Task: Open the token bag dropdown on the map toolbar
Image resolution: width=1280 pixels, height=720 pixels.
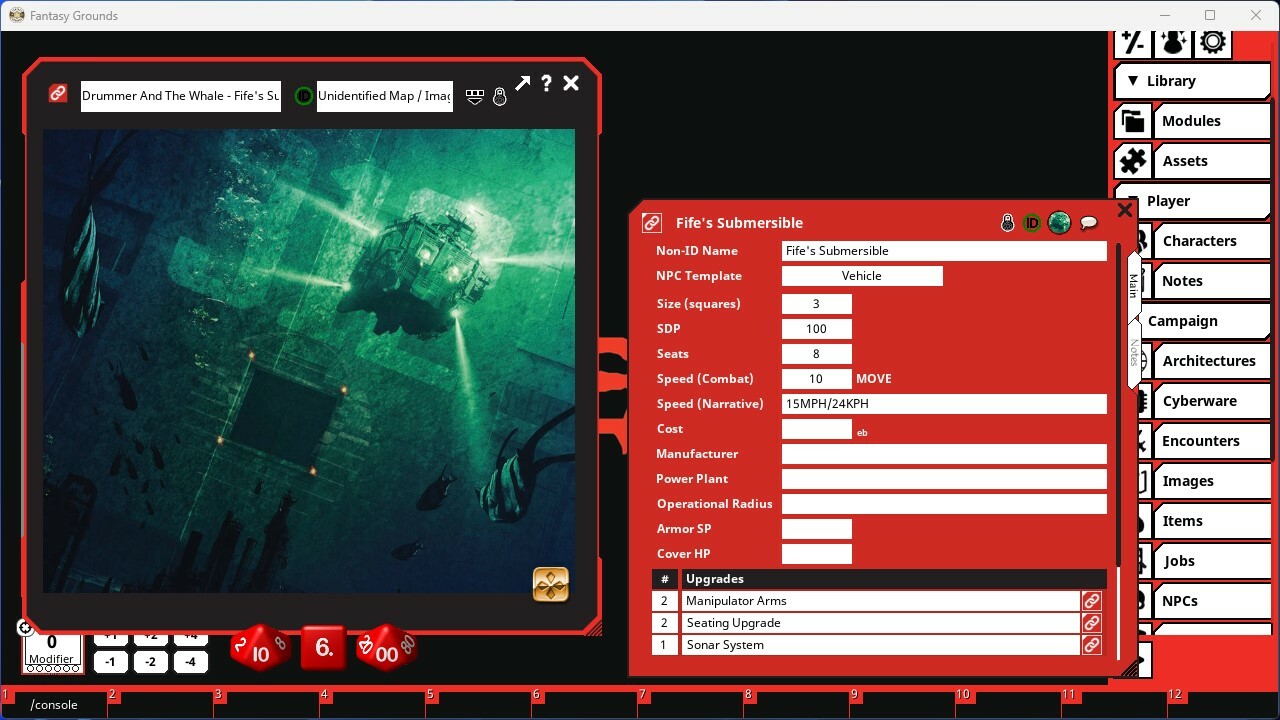Action: pos(474,95)
